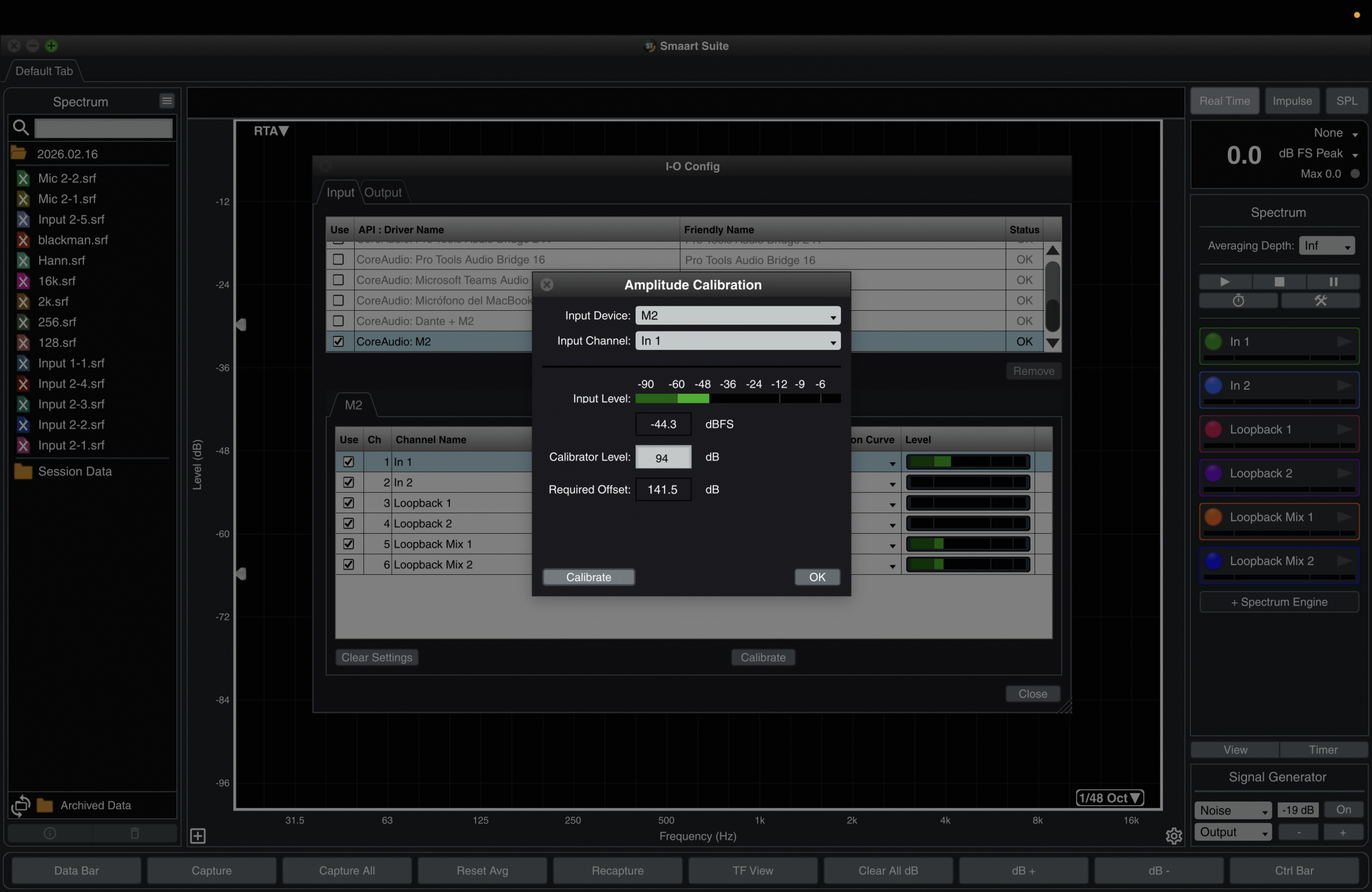
Task: Open the Spectrum data bar menu icon
Action: click(x=167, y=101)
